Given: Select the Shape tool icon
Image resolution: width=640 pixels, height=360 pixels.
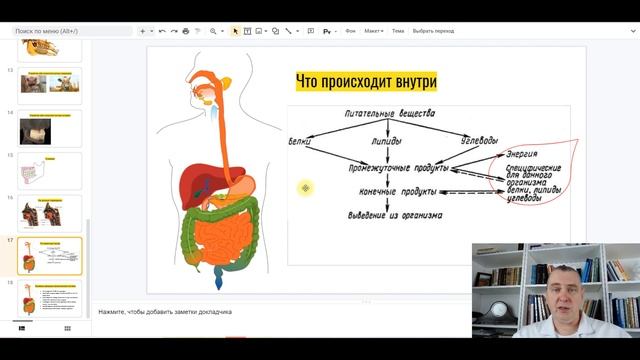Looking at the screenshot, I should pyautogui.click(x=276, y=31).
